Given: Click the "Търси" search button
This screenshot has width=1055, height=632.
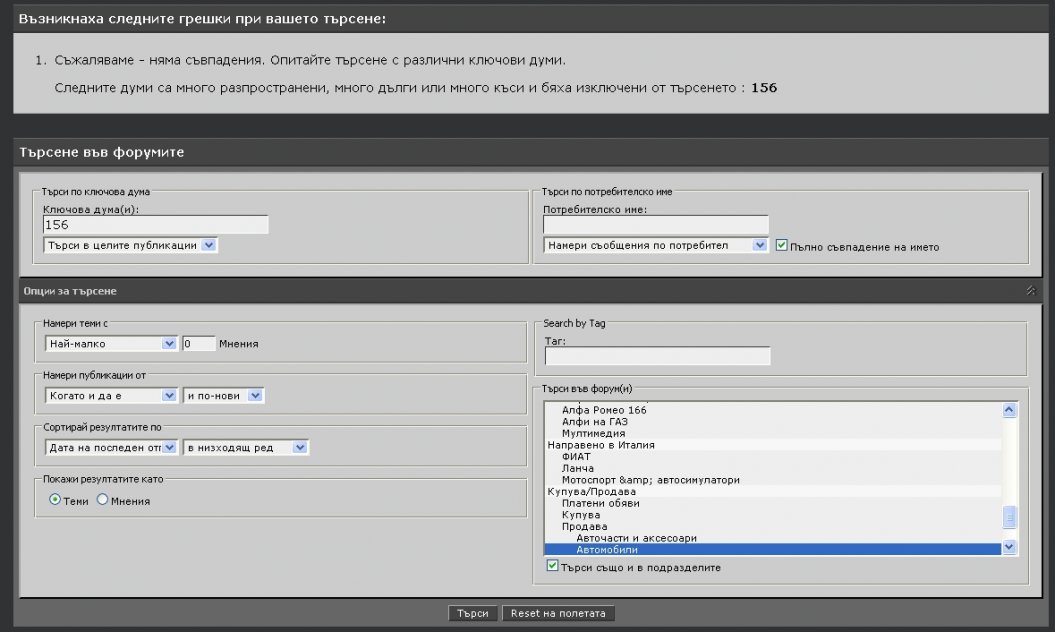Looking at the screenshot, I should pyautogui.click(x=472, y=613).
